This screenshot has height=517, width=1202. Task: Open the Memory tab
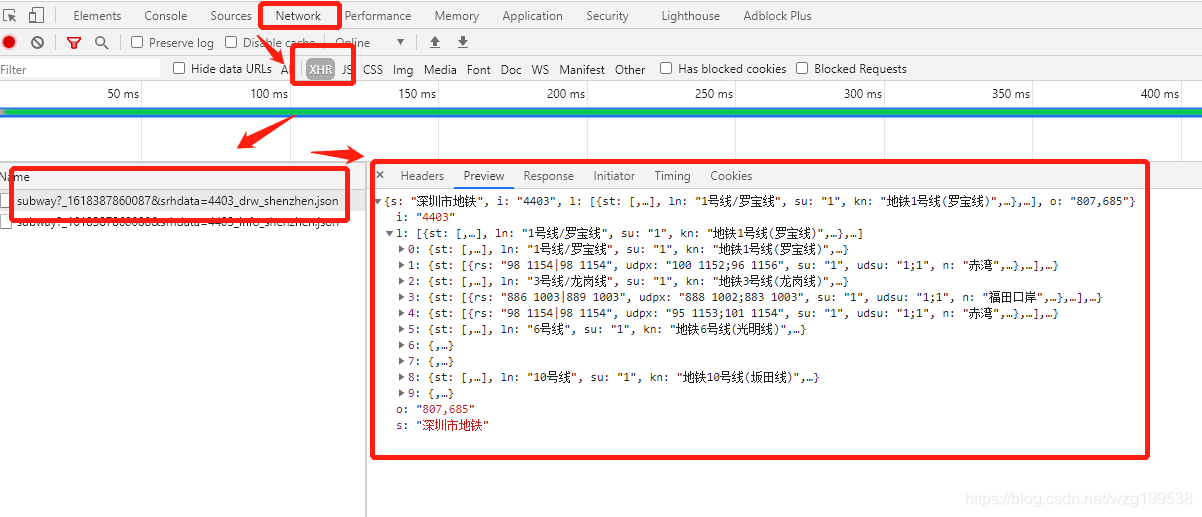click(457, 16)
